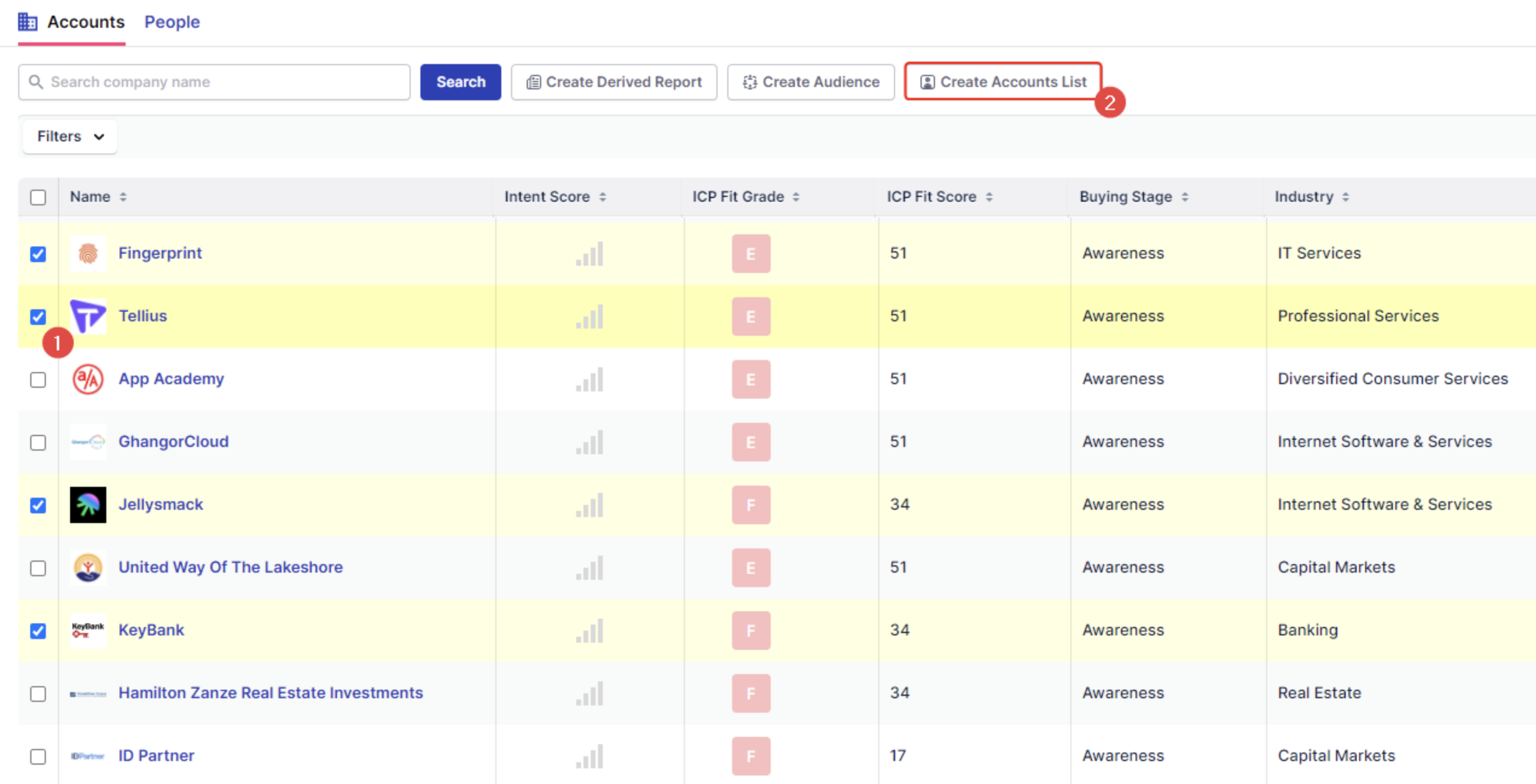Expand the Filters dropdown

pos(70,137)
